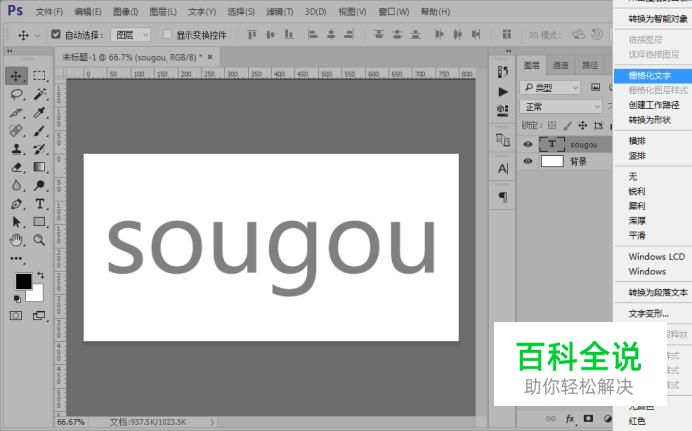Switch to the 路径 tab
The image size is (692, 431).
pos(590,65)
